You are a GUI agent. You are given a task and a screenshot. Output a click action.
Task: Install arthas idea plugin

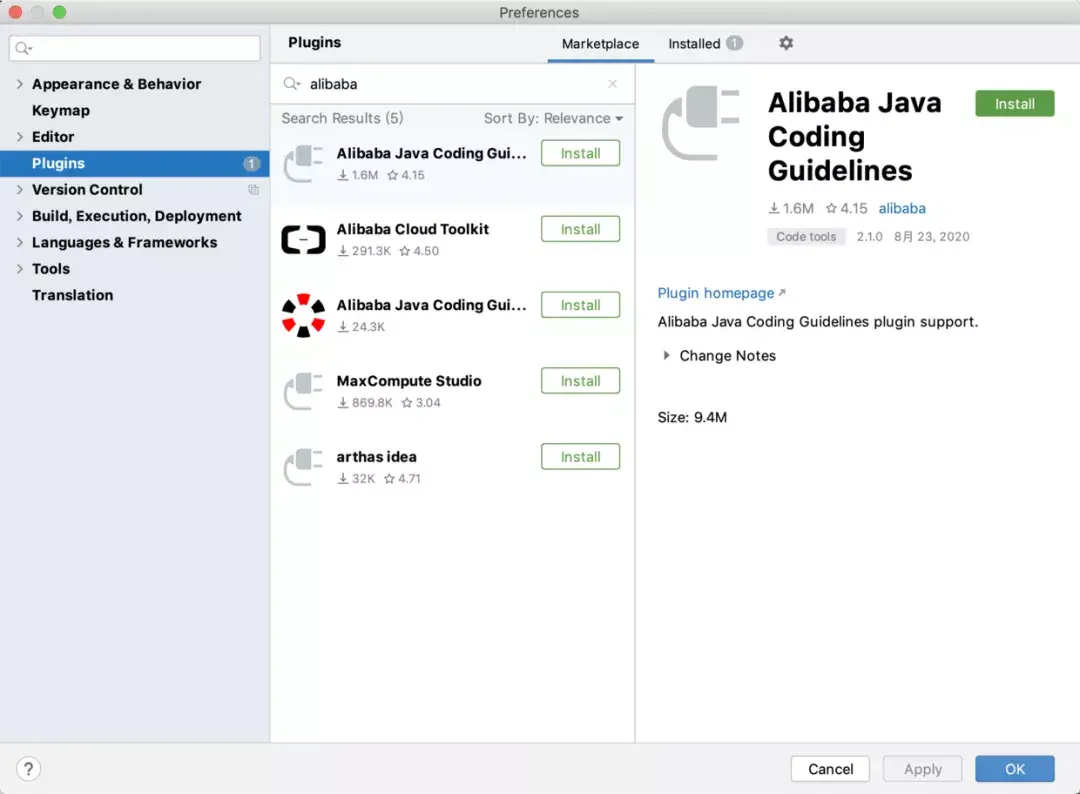pyautogui.click(x=580, y=456)
